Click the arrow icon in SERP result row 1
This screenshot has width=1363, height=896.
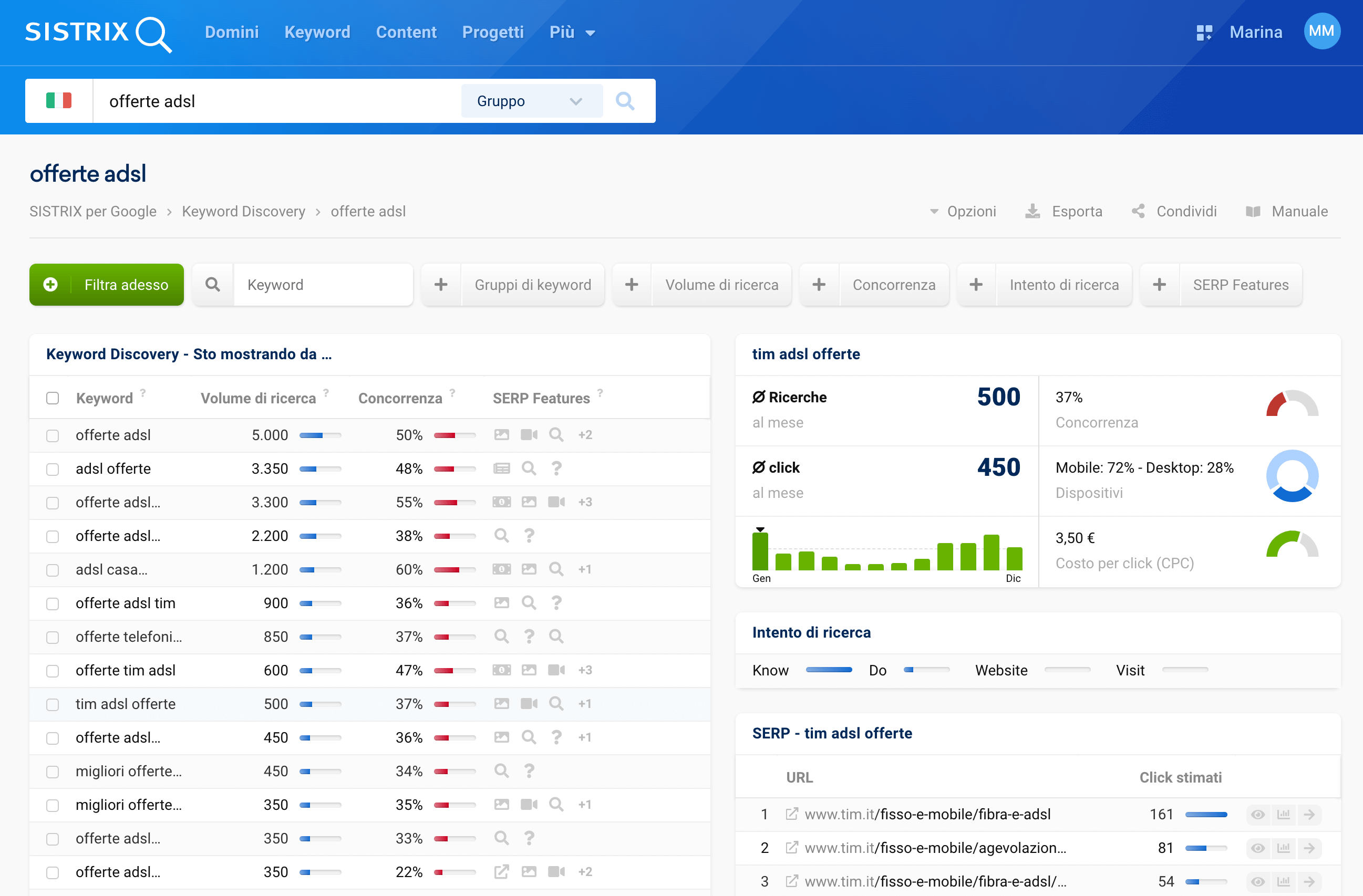coord(1309,814)
